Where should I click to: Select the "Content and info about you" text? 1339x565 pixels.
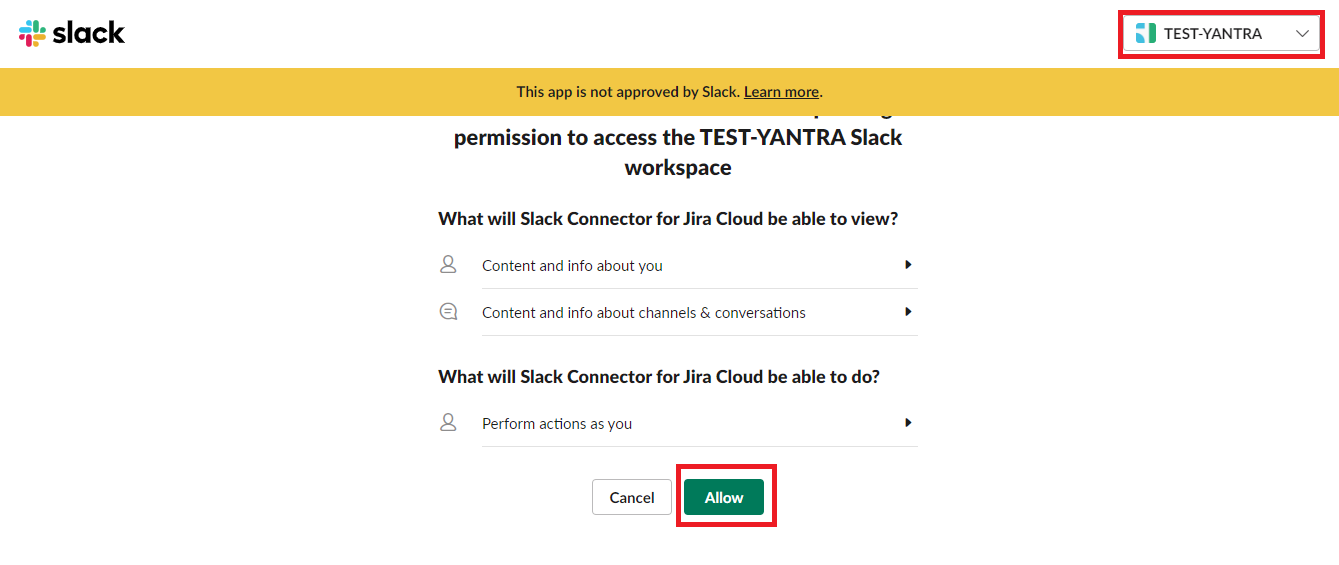pos(572,266)
